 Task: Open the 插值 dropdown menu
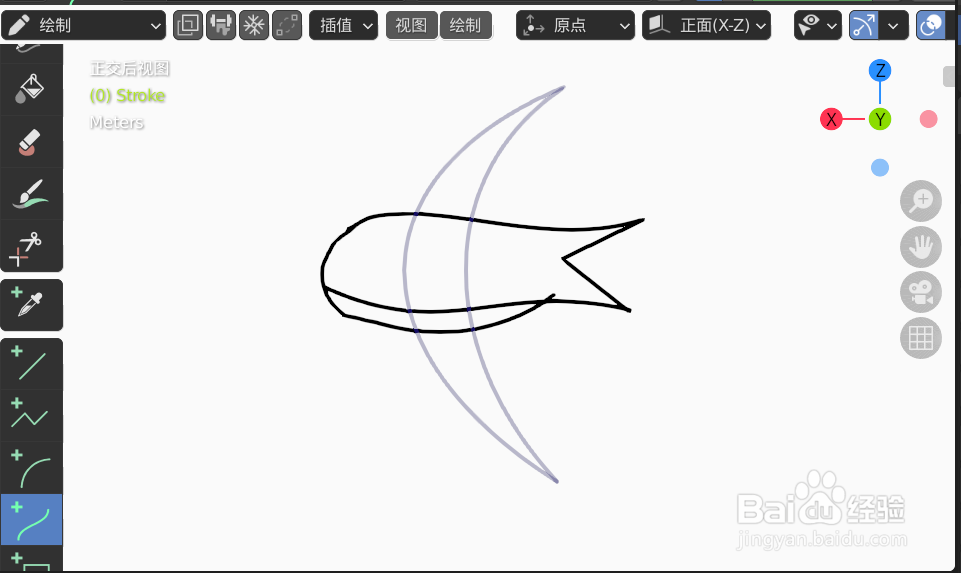[343, 25]
